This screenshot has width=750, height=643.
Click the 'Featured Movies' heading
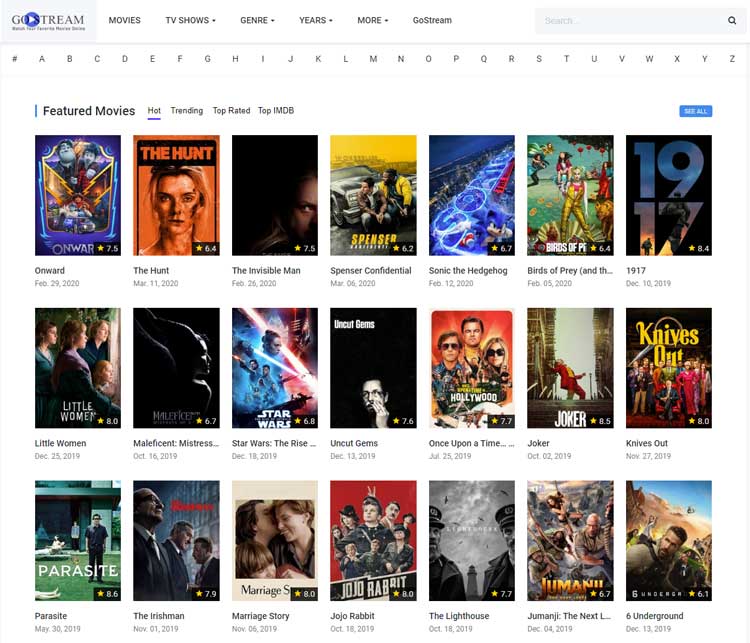(89, 111)
